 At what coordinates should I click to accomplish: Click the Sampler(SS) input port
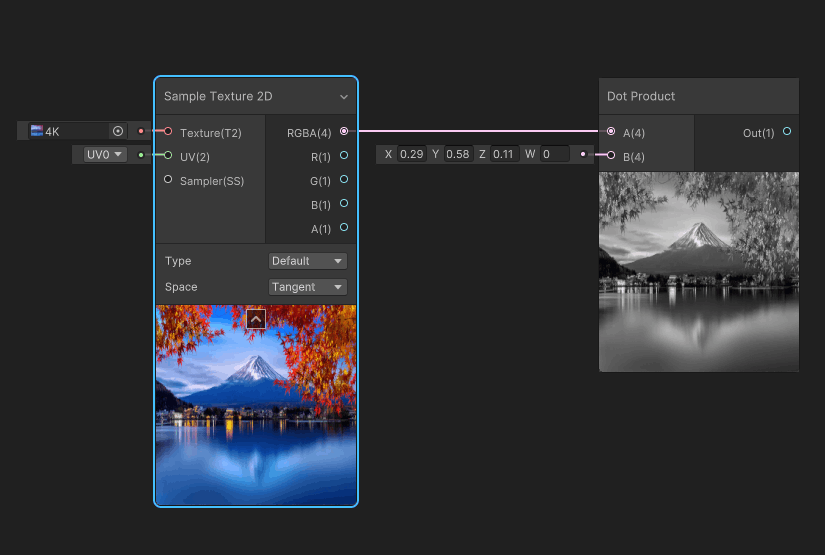[x=168, y=179]
